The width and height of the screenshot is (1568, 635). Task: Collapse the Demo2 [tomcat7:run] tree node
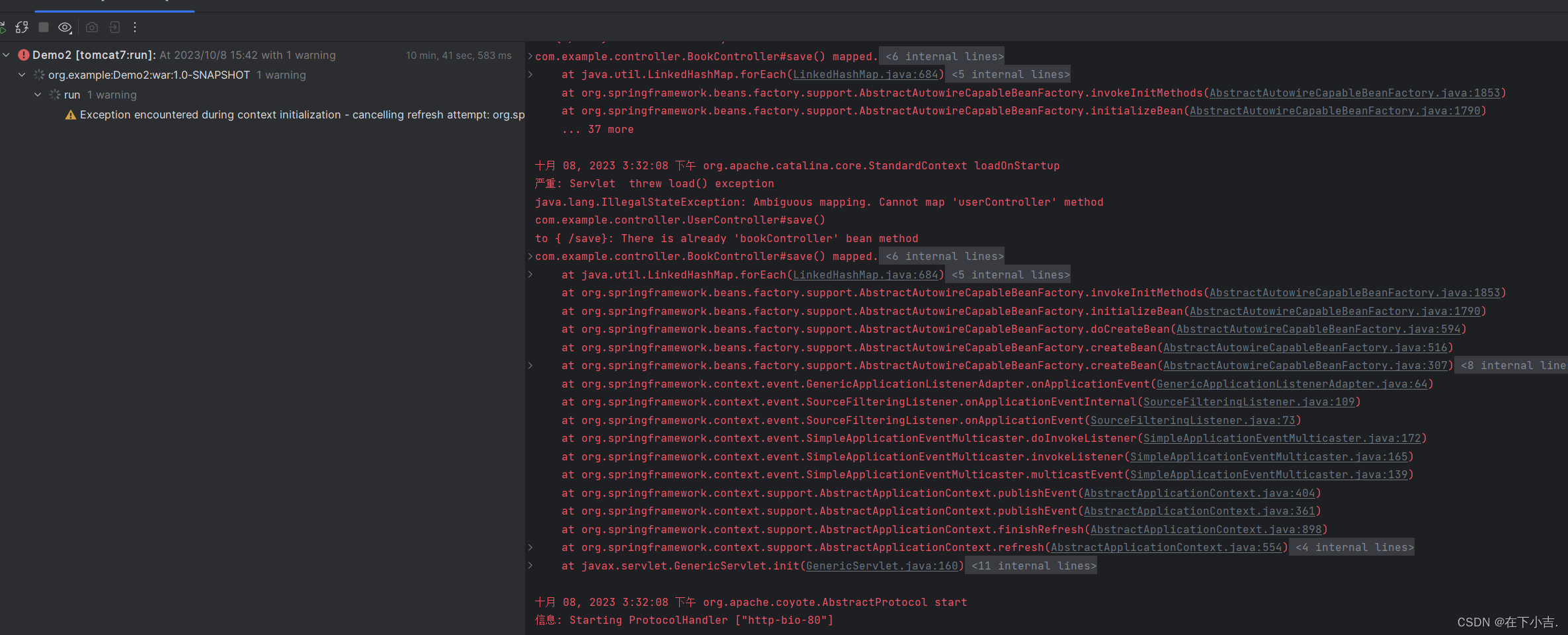[x=6, y=55]
